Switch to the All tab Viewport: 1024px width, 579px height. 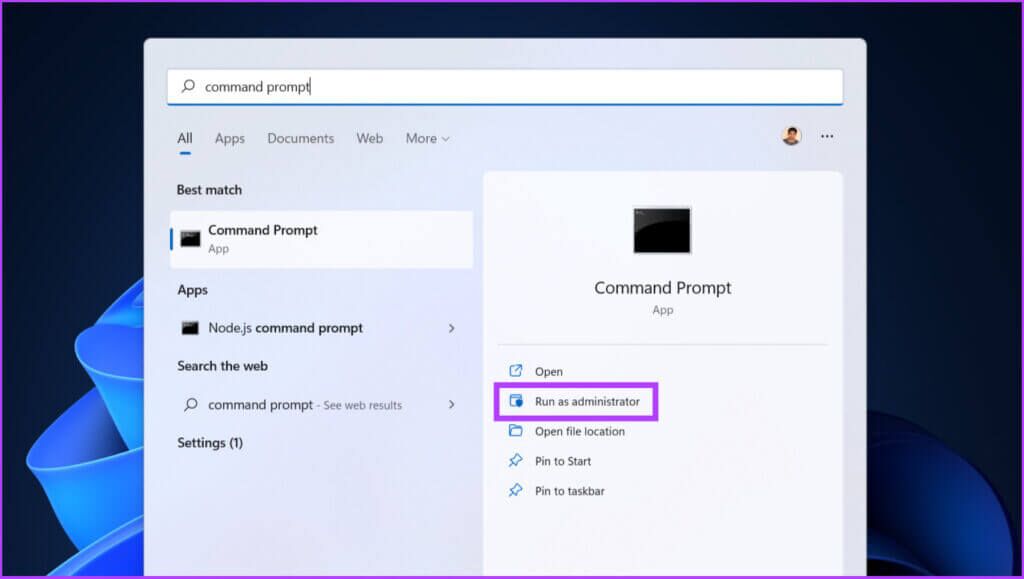(x=185, y=138)
